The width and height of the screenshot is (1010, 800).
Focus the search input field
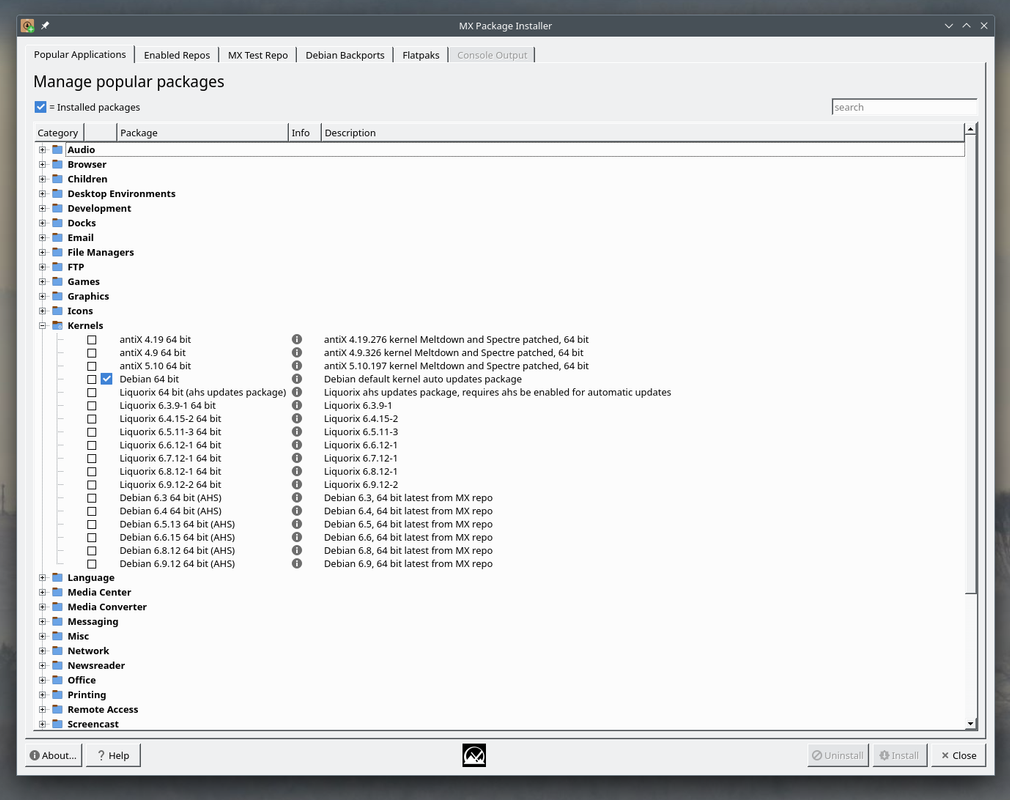pos(904,107)
